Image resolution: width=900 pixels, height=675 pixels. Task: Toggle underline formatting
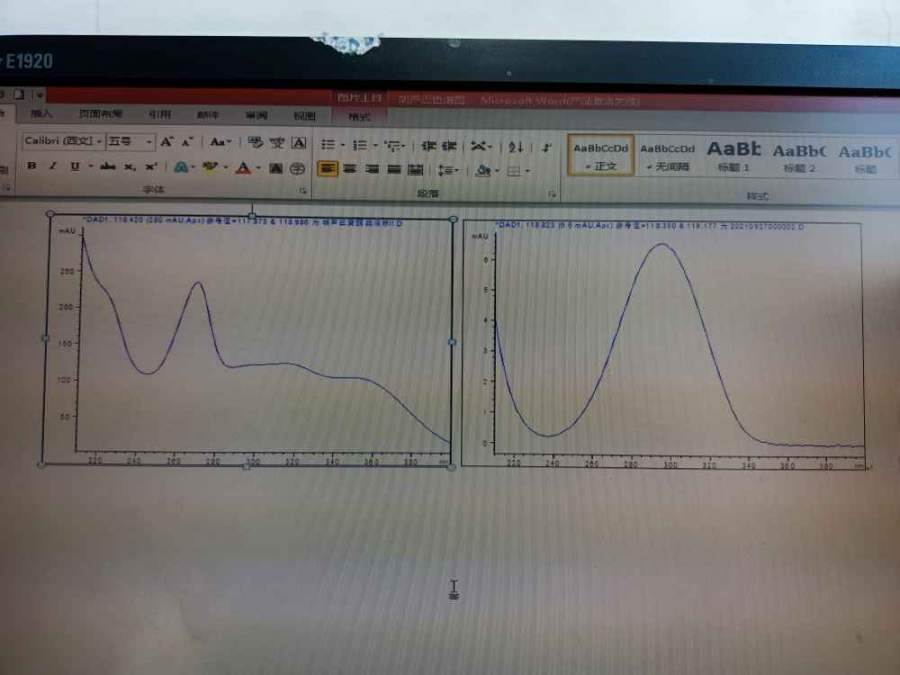75,166
